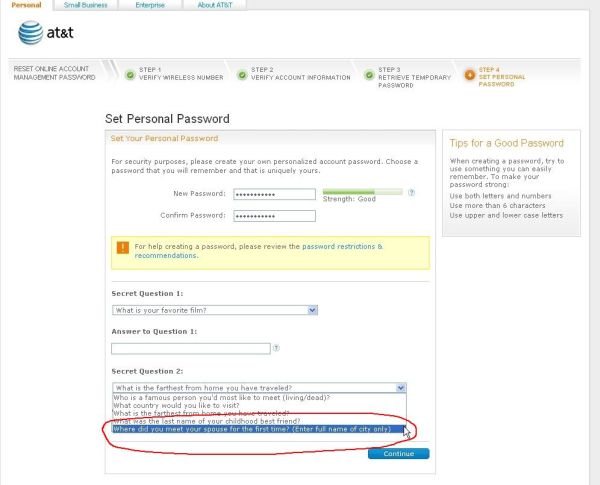Click the Continue button
600x485 pixels.
click(x=398, y=454)
